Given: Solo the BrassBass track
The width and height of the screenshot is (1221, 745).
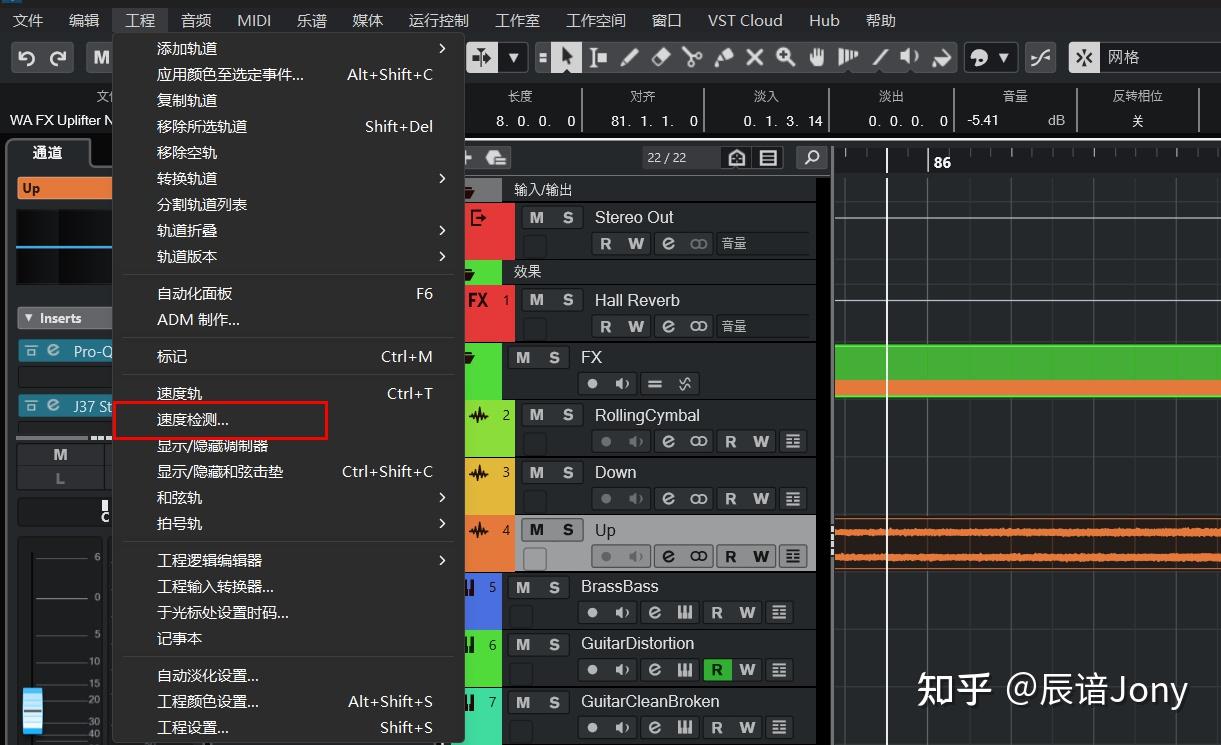Looking at the screenshot, I should [554, 587].
